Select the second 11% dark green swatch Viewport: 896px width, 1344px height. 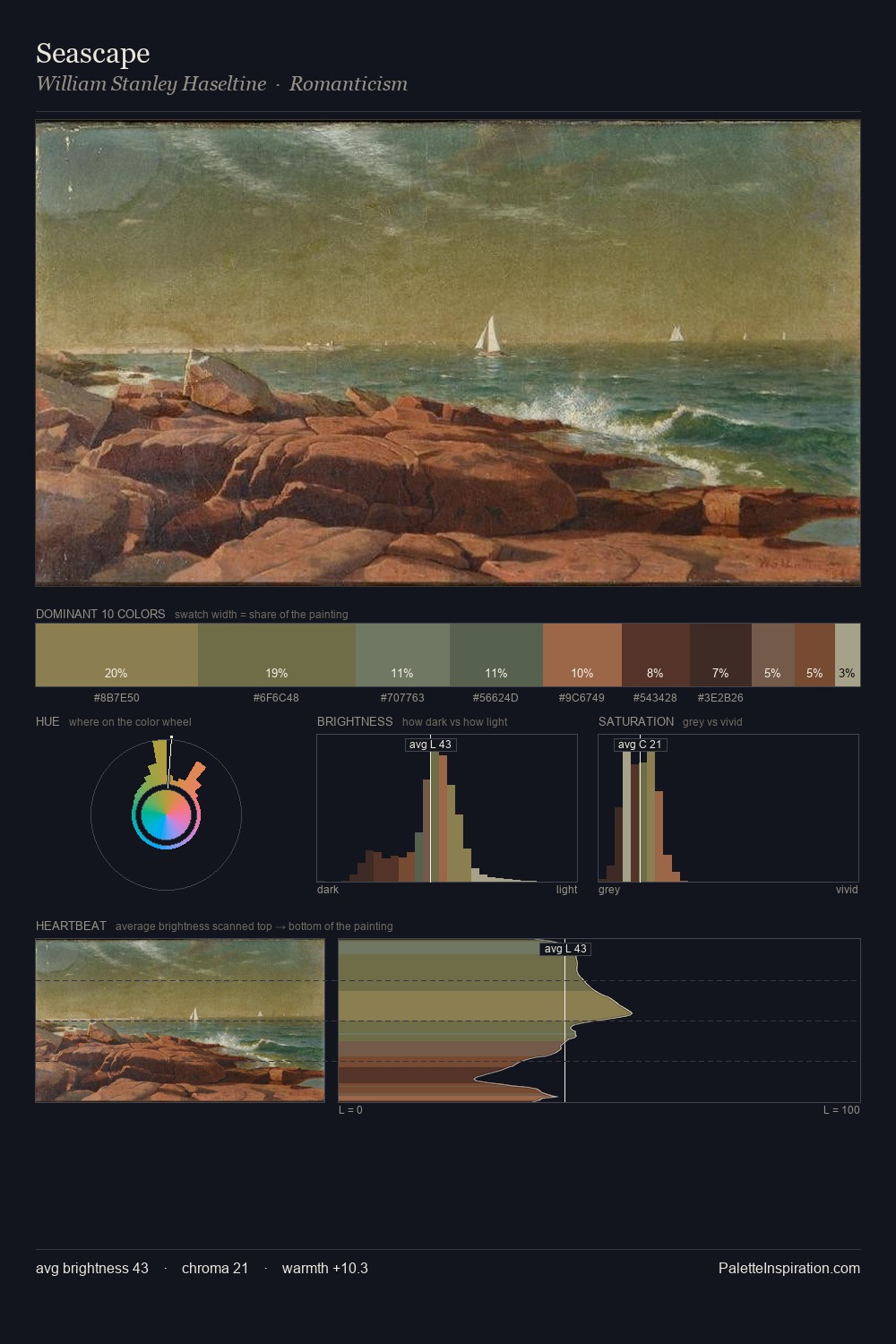click(496, 655)
